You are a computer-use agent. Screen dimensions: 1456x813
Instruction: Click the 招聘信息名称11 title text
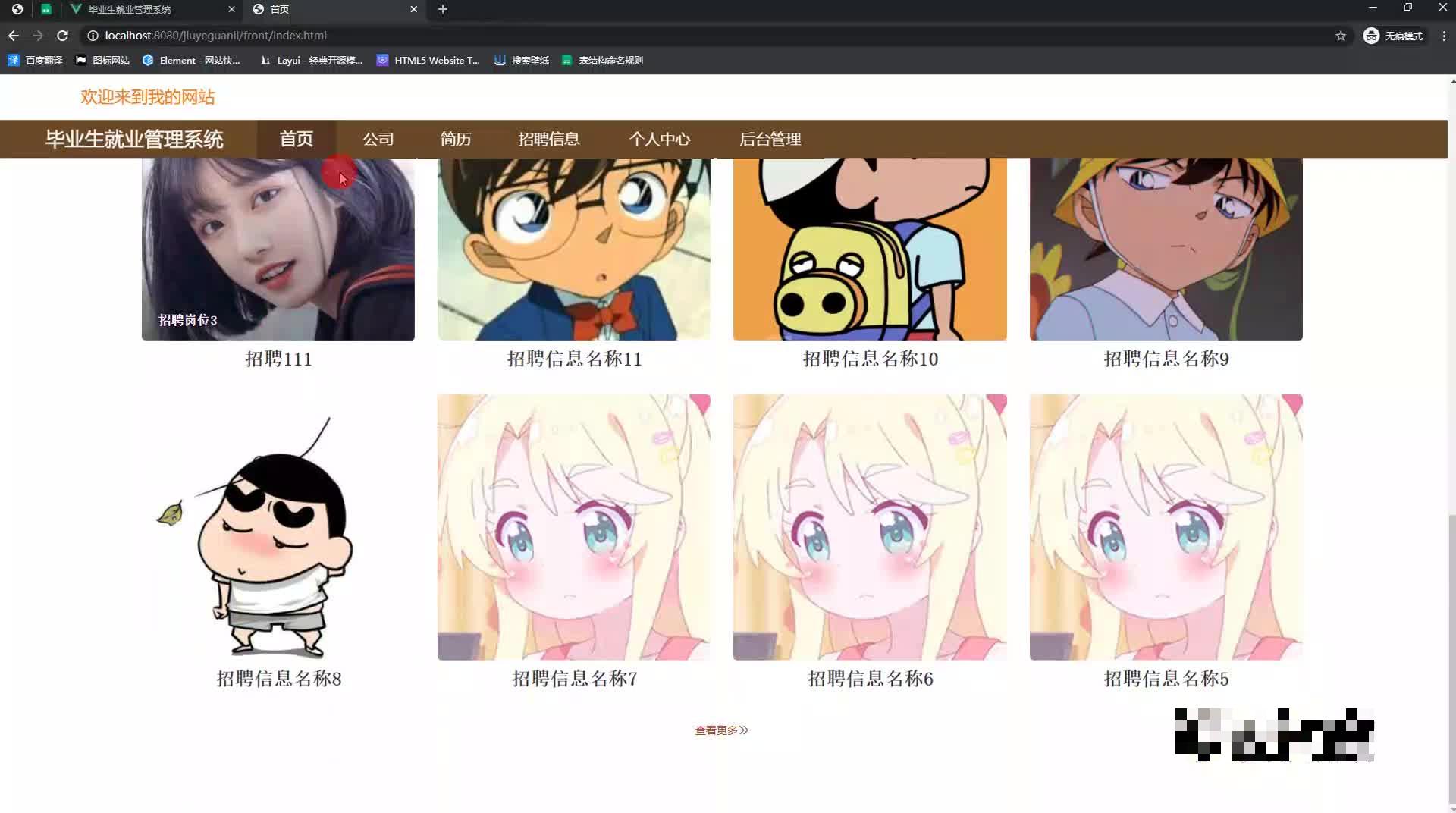574,359
